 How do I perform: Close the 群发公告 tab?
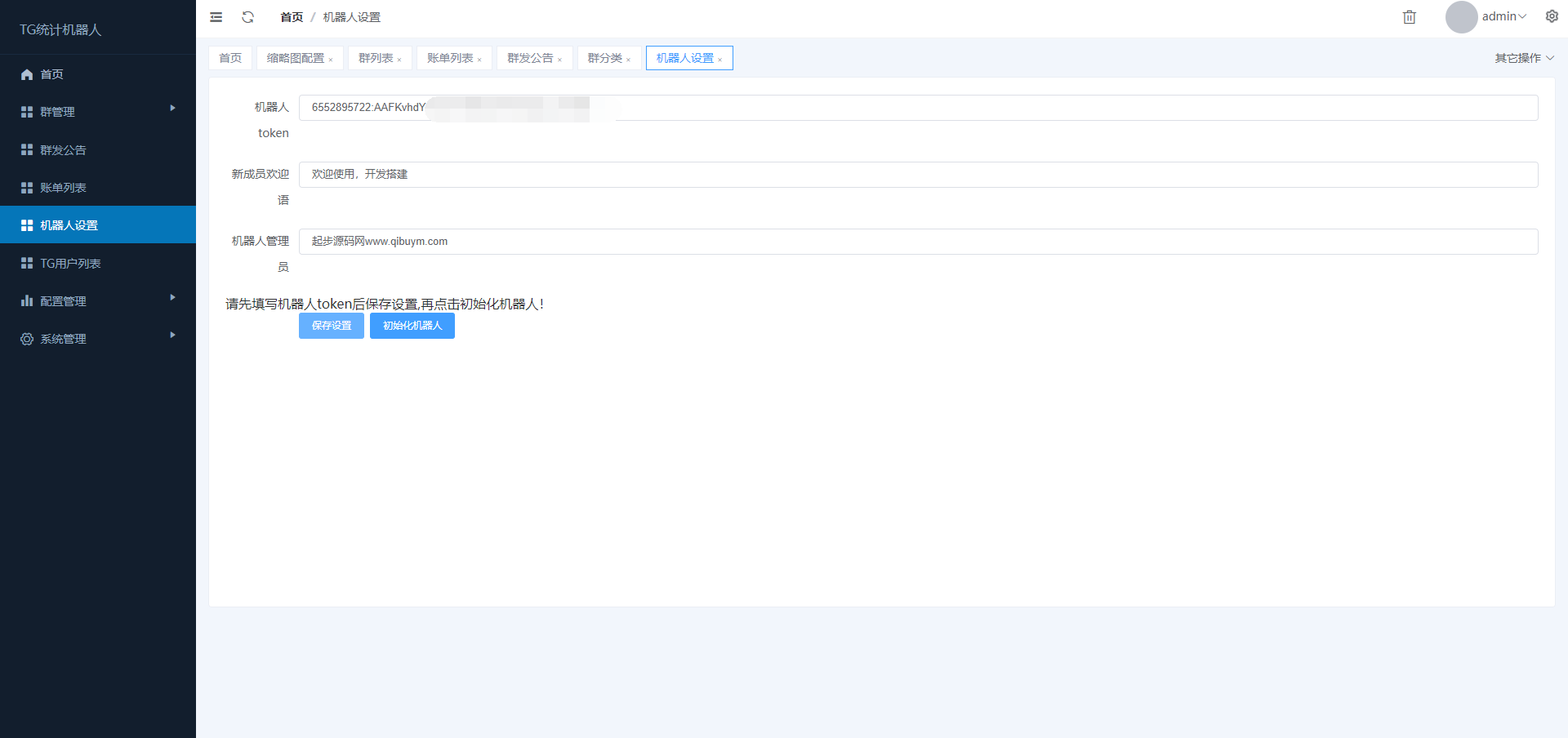pos(559,60)
